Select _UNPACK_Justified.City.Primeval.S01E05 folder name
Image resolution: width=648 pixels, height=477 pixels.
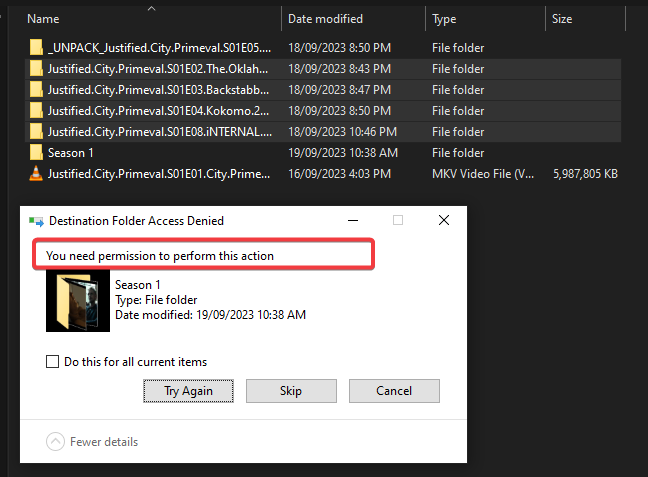(x=160, y=48)
